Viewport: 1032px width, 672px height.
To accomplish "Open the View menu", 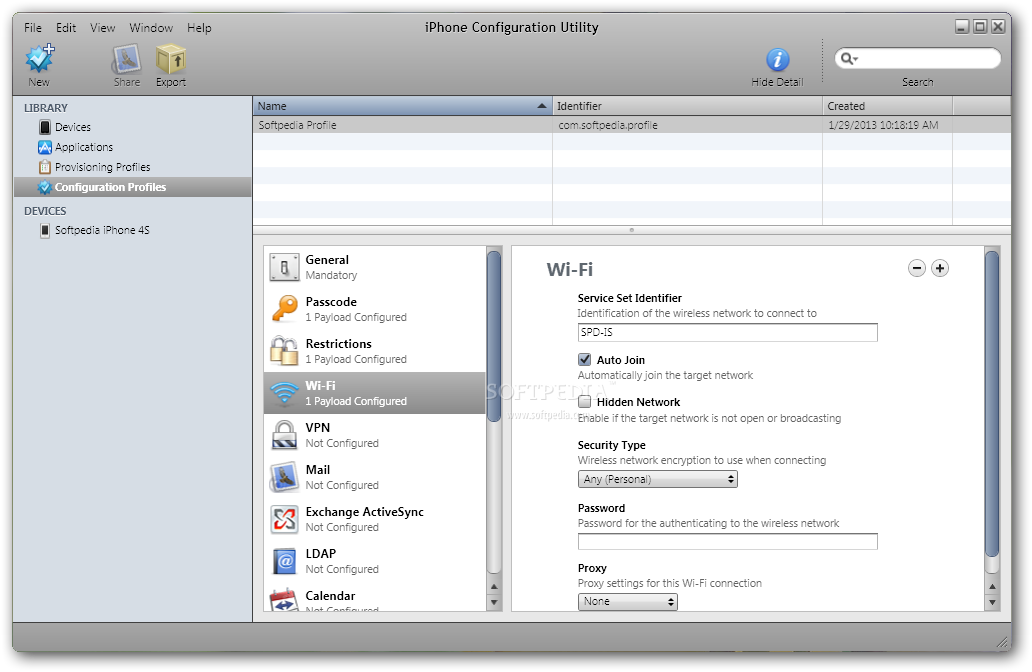I will (103, 28).
